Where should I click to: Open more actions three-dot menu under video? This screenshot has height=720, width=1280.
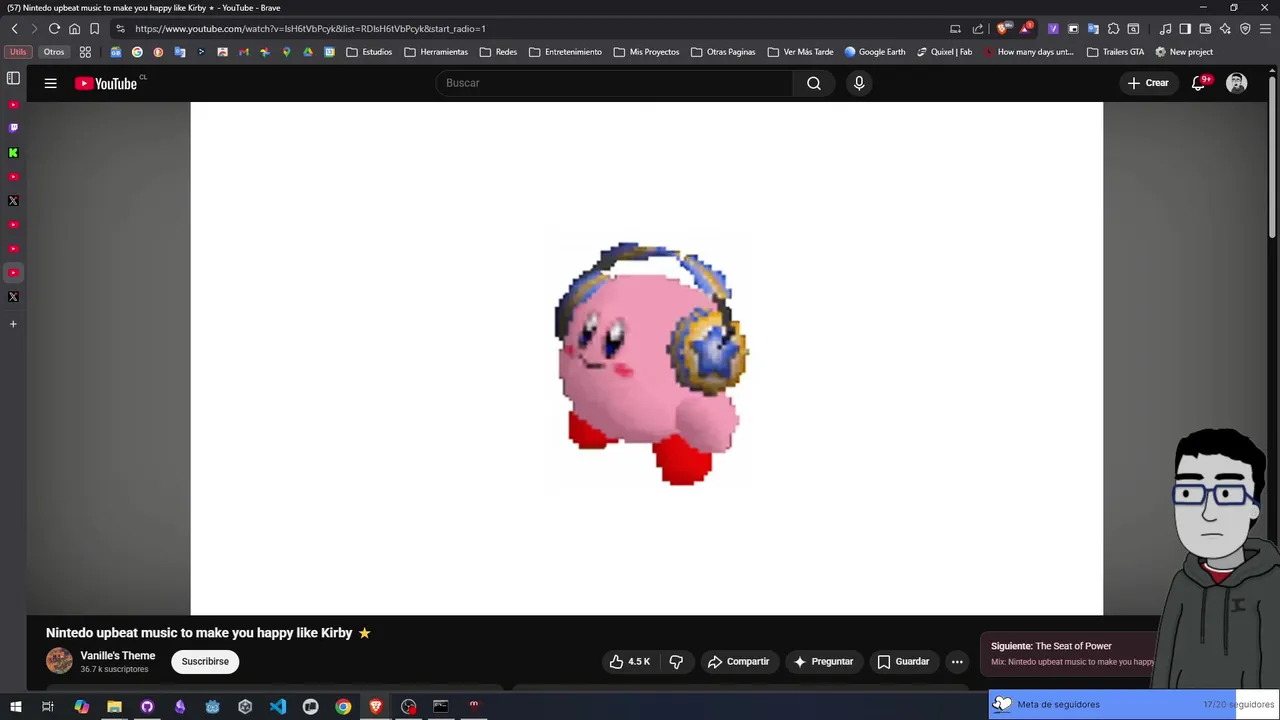pos(957,662)
